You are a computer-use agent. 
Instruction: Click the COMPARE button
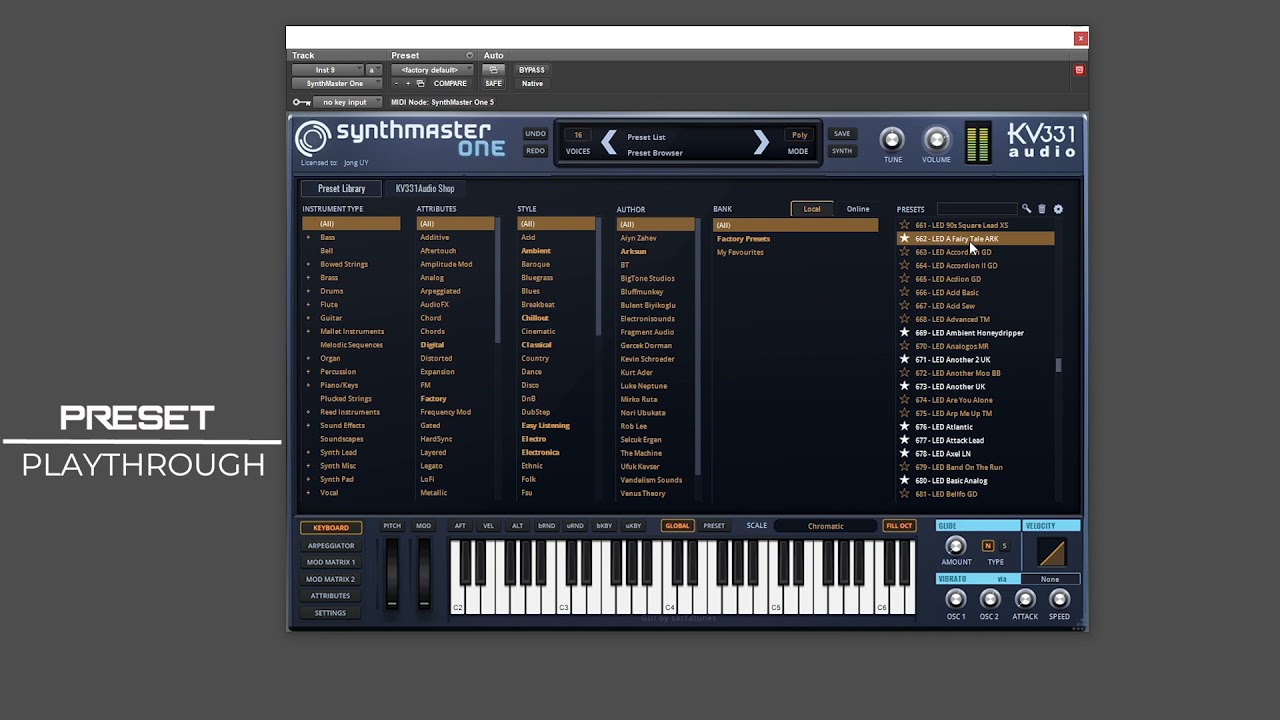coord(450,84)
